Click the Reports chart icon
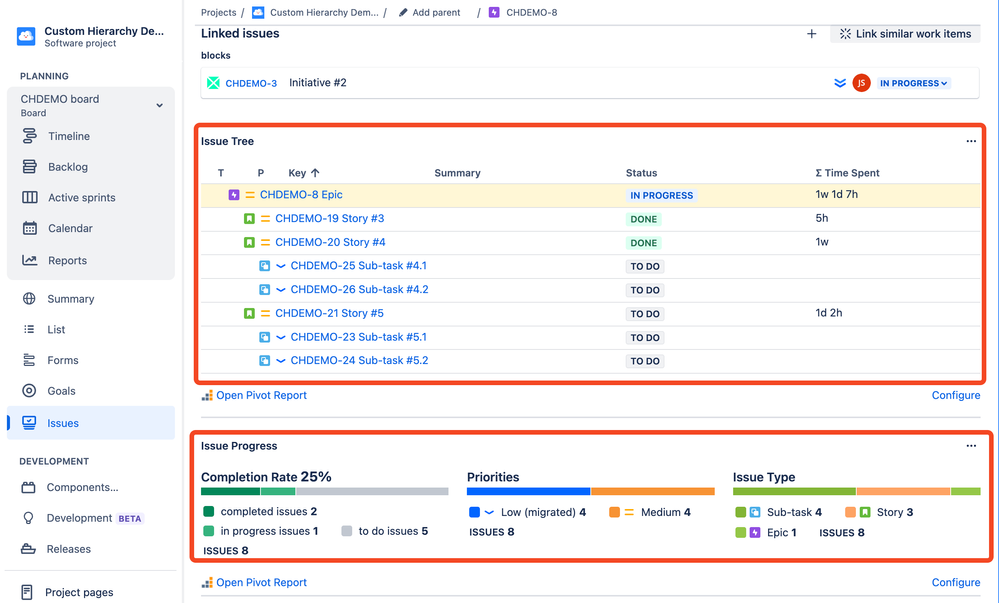 [29, 260]
